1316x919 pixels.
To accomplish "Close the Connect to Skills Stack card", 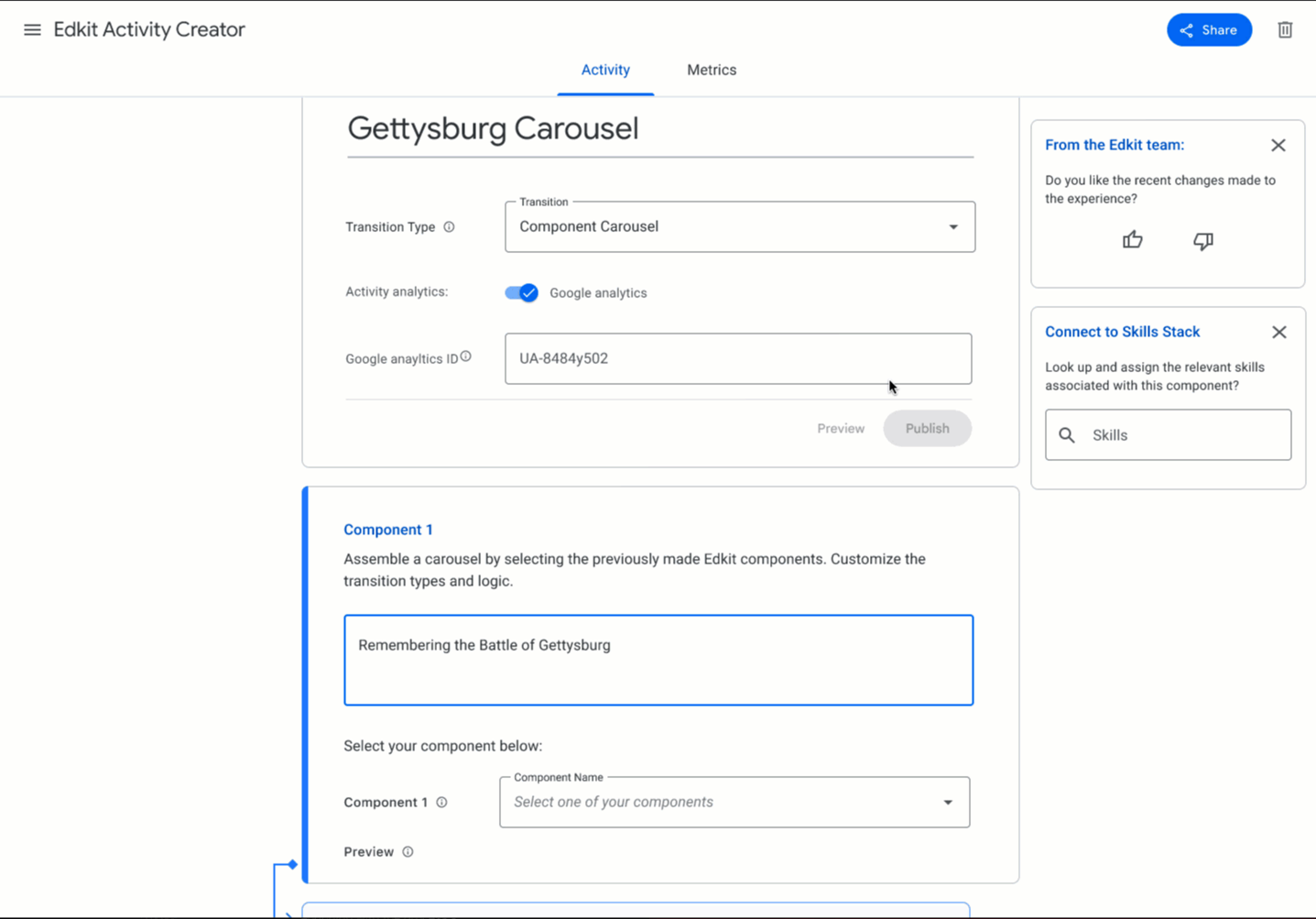I will click(x=1278, y=333).
